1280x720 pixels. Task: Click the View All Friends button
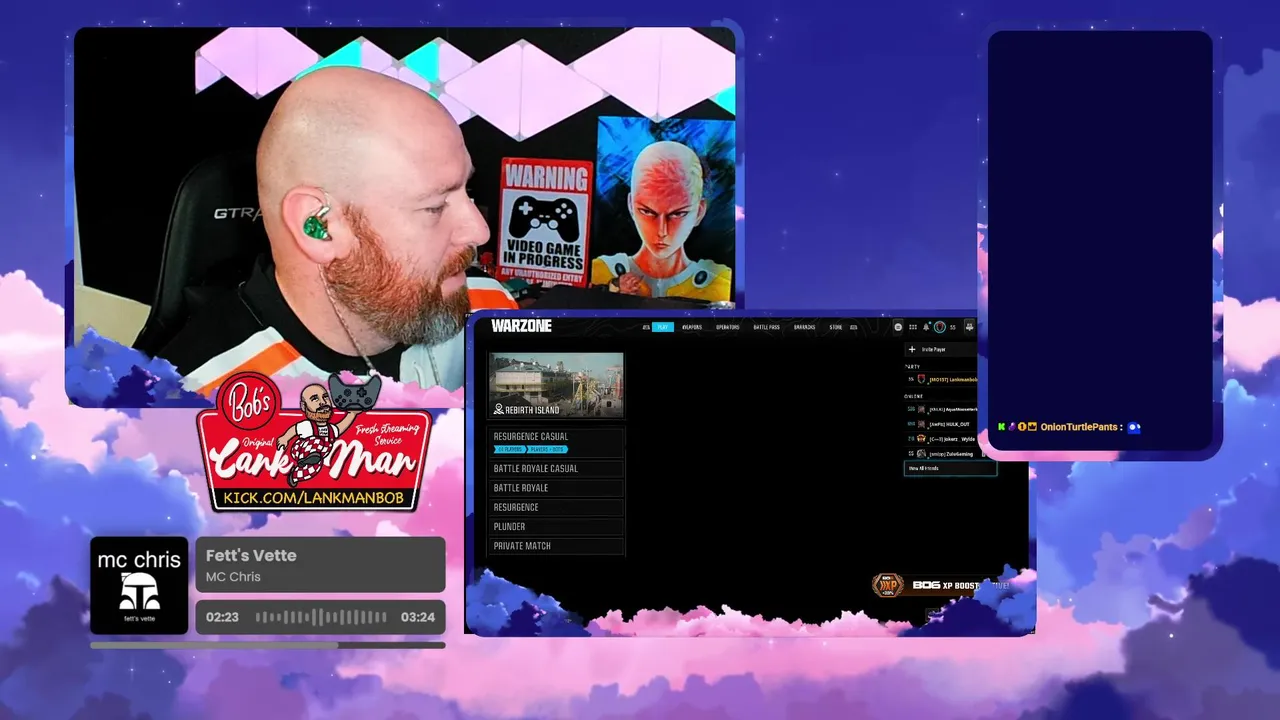click(950, 468)
